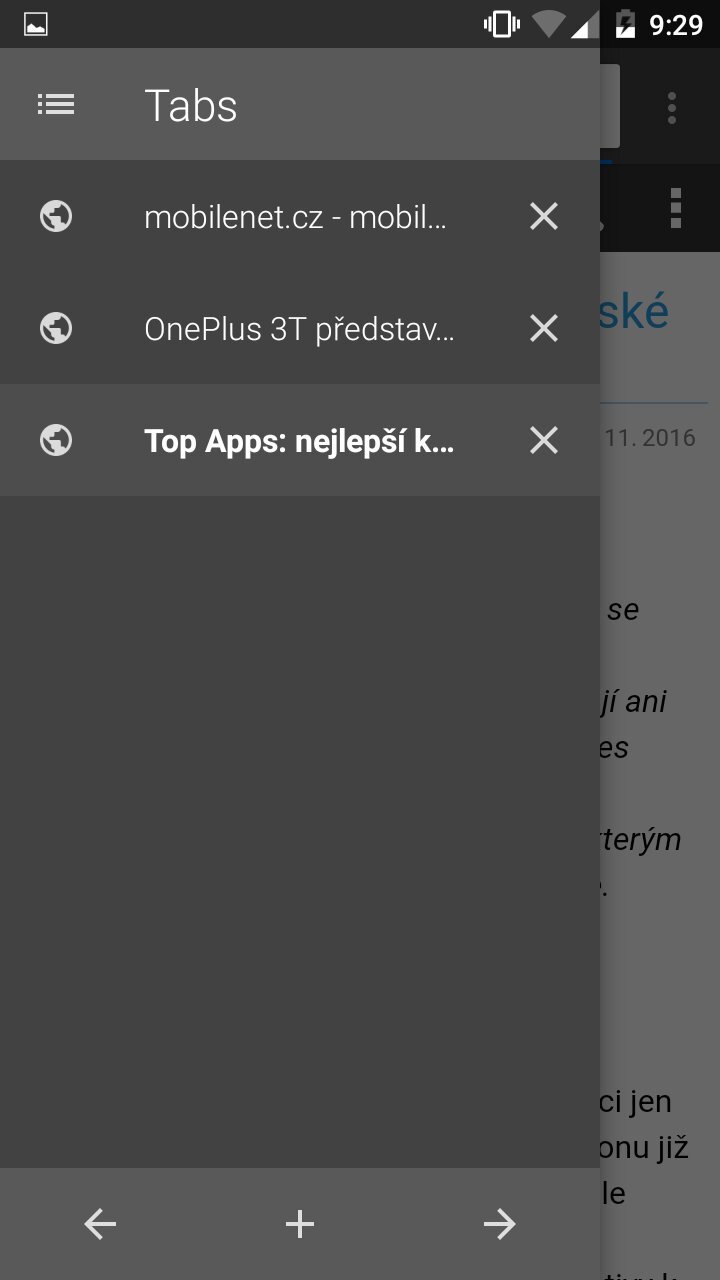Tap the battery icon in the status bar
720x1280 pixels.
coord(626,24)
